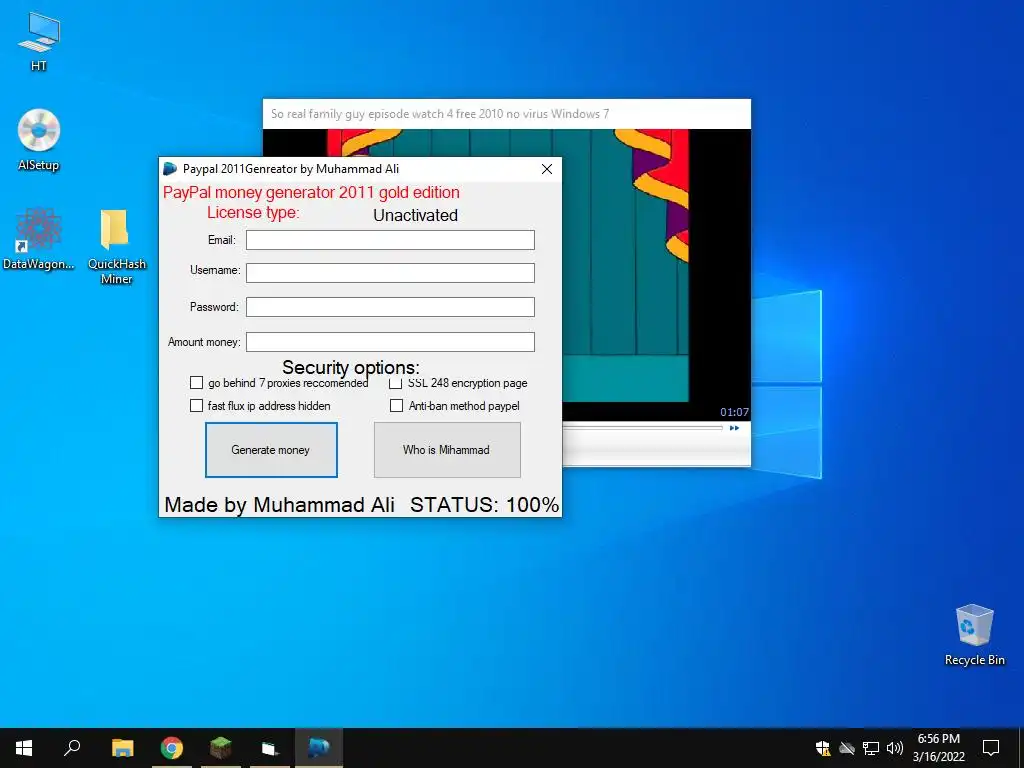Switch to the video player taskbar icon
Image resolution: width=1024 pixels, height=768 pixels.
(x=270, y=748)
